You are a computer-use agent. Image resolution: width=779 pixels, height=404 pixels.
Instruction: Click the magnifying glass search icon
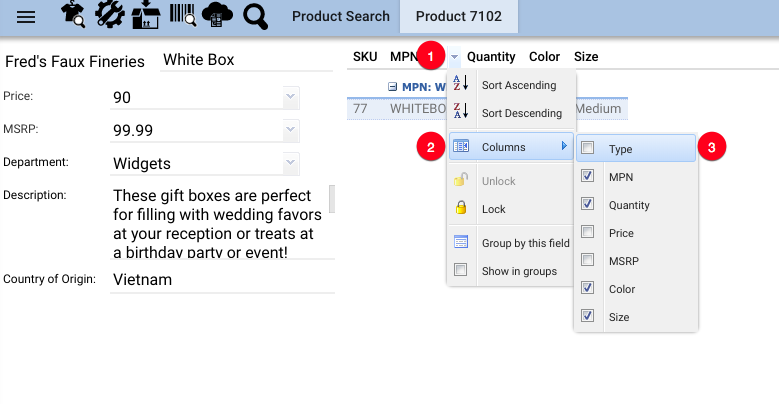[255, 16]
